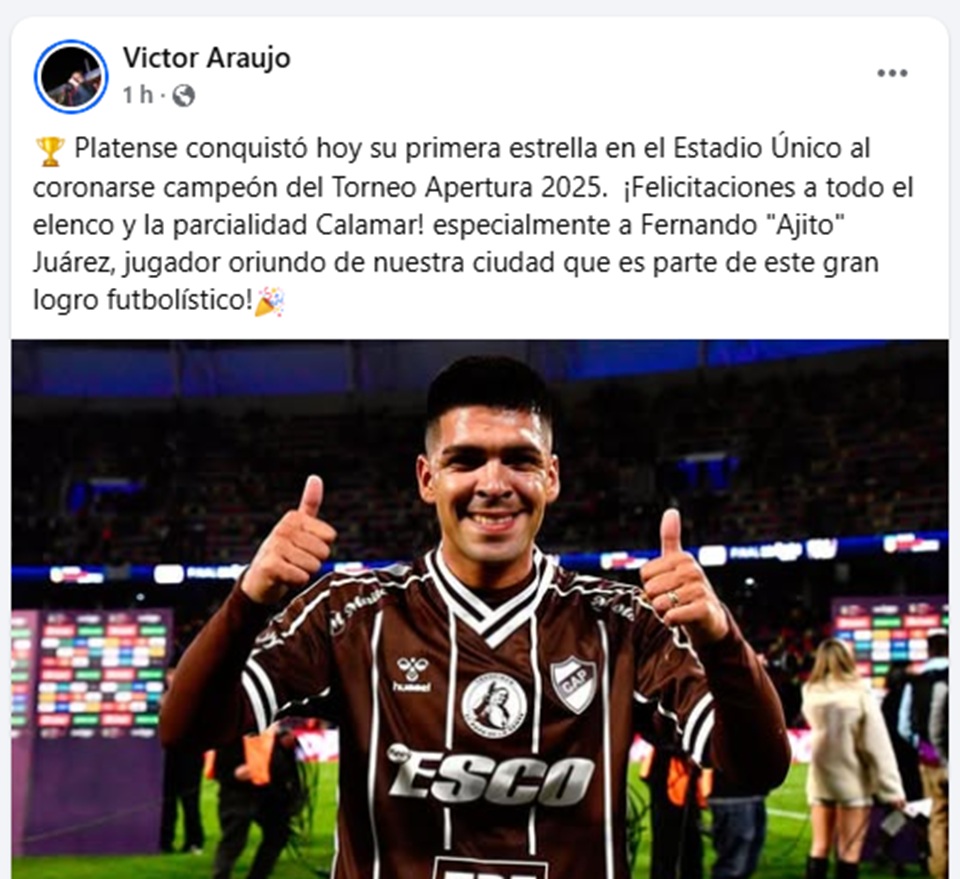Open the three-dots post options menu
This screenshot has height=879, width=960.
click(x=892, y=73)
